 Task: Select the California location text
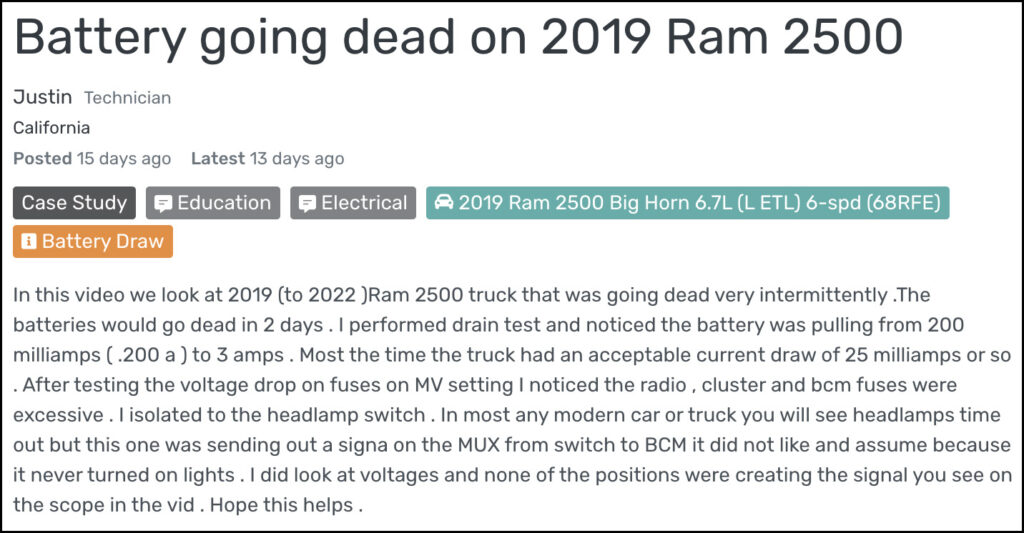[x=52, y=127]
